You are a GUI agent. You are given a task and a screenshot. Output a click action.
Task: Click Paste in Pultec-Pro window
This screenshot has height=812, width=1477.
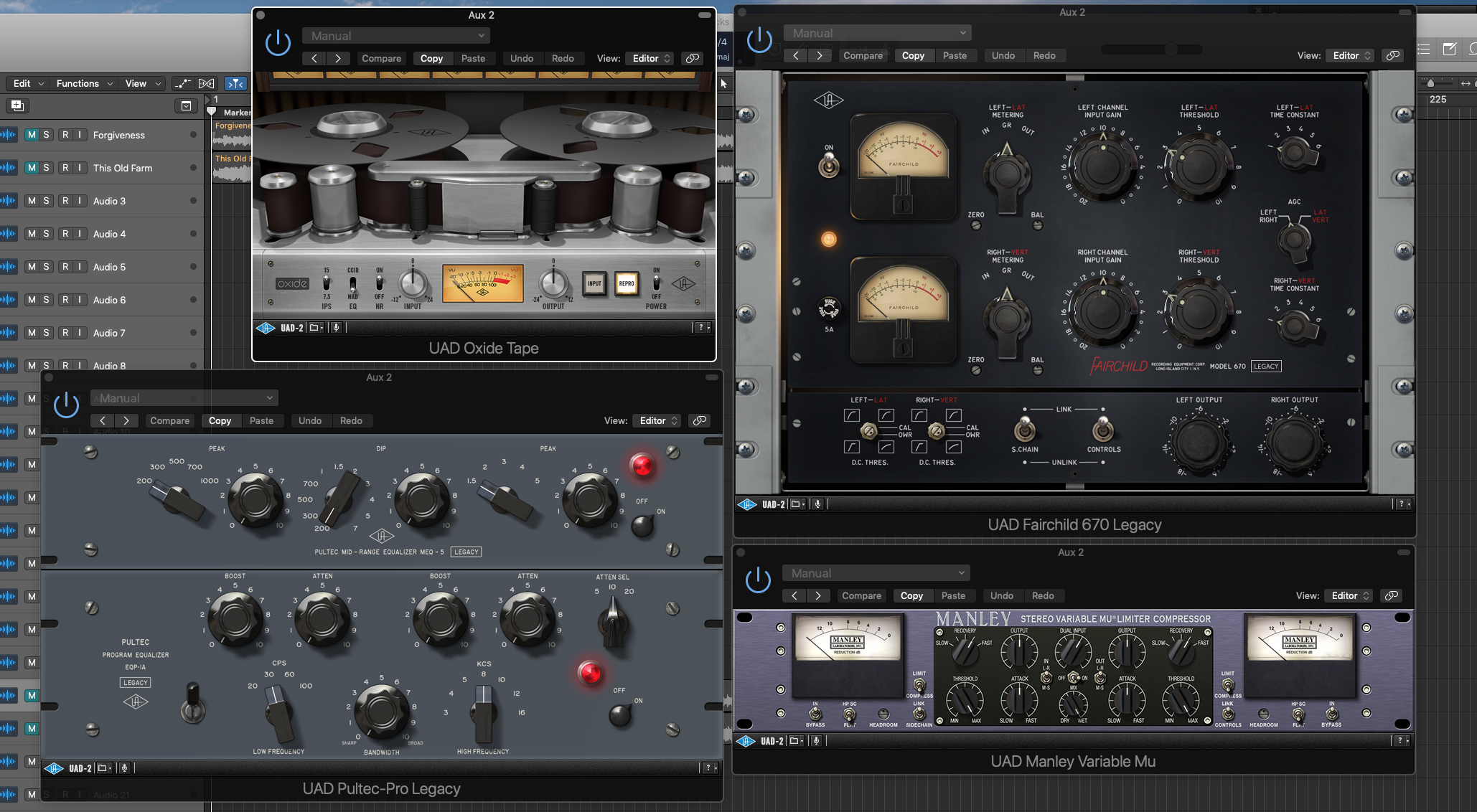[x=261, y=420]
